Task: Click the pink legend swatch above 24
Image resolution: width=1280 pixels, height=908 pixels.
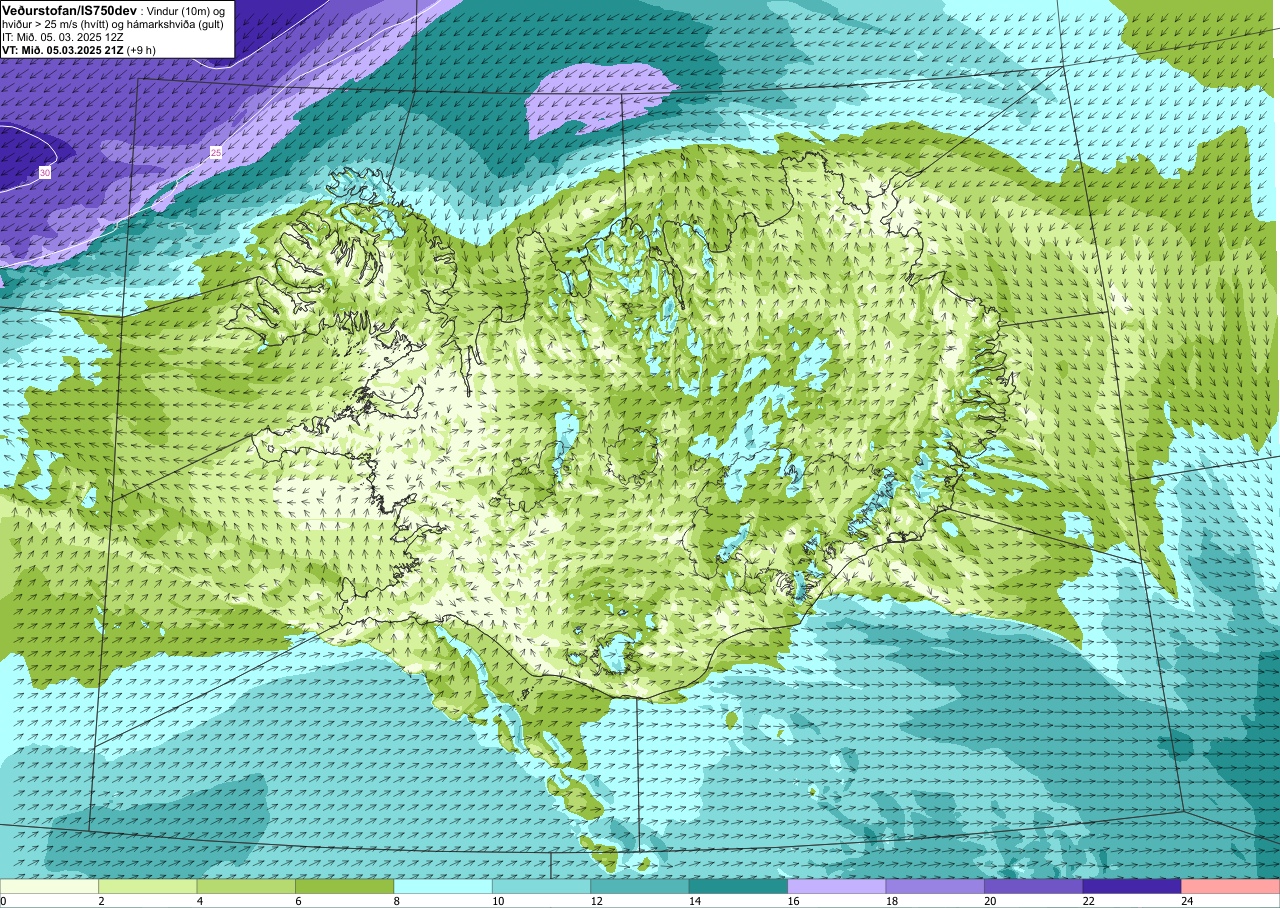Action: 1230,886
